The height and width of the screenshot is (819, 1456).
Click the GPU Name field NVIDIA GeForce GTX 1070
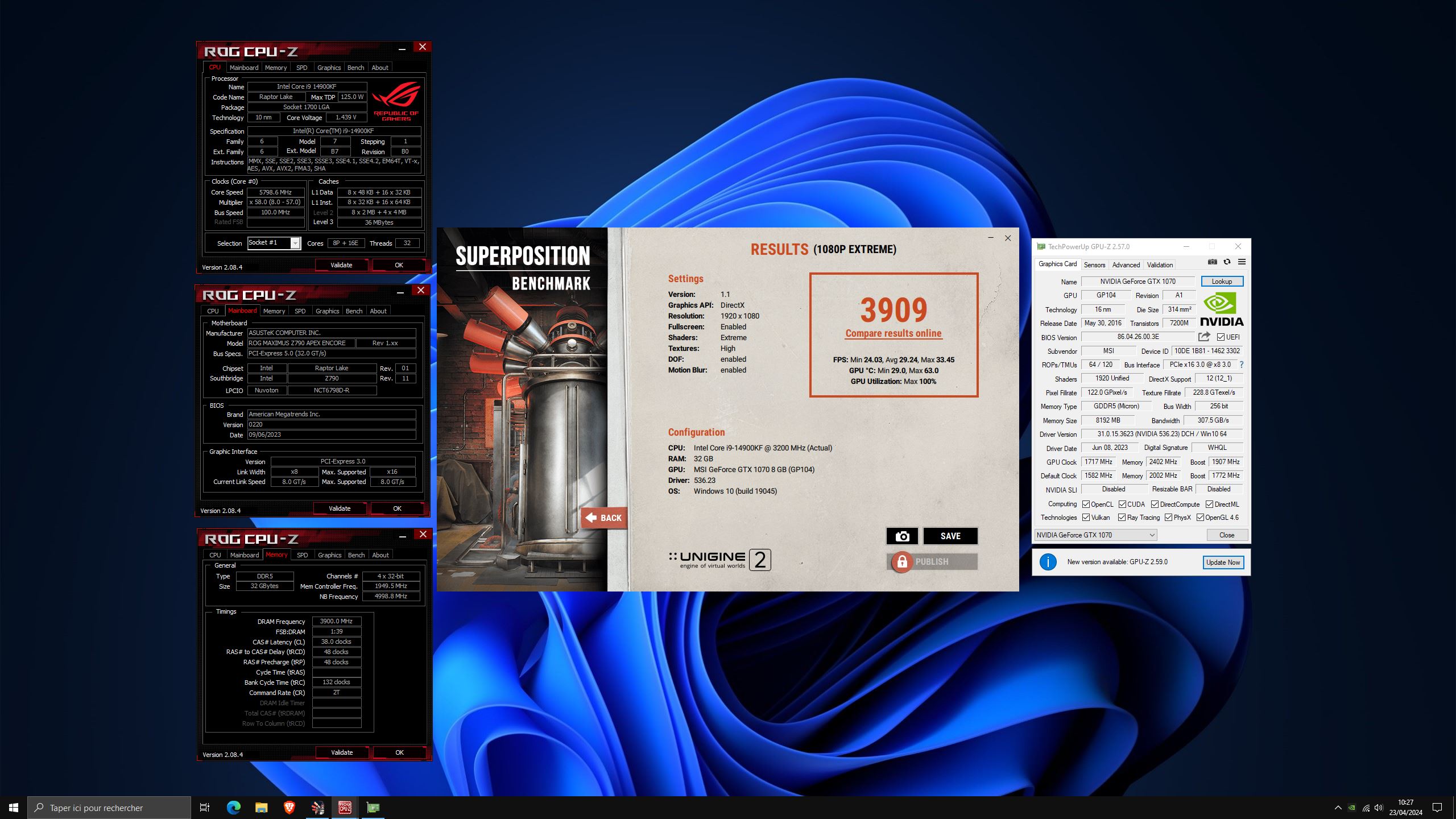(x=1137, y=282)
